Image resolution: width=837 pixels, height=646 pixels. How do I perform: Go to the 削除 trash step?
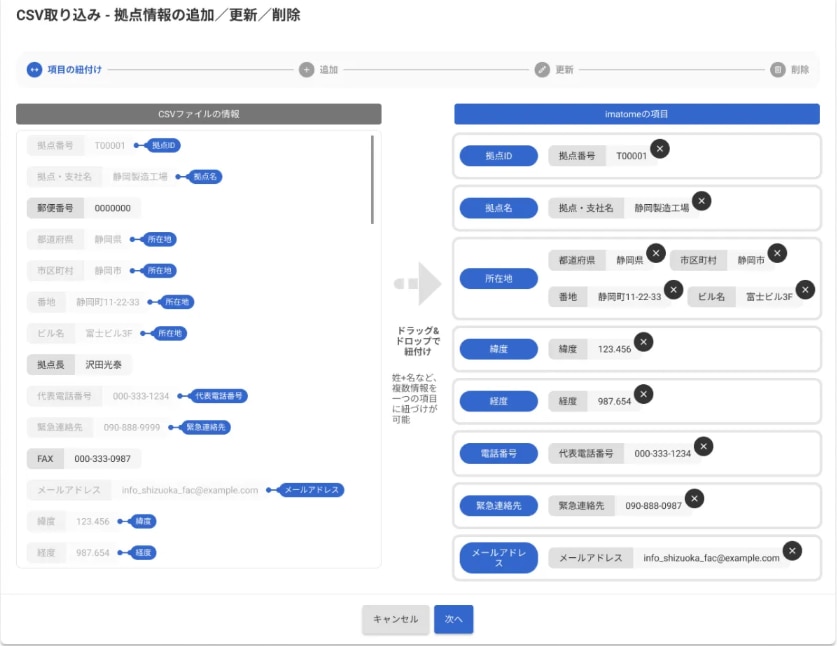click(x=778, y=70)
